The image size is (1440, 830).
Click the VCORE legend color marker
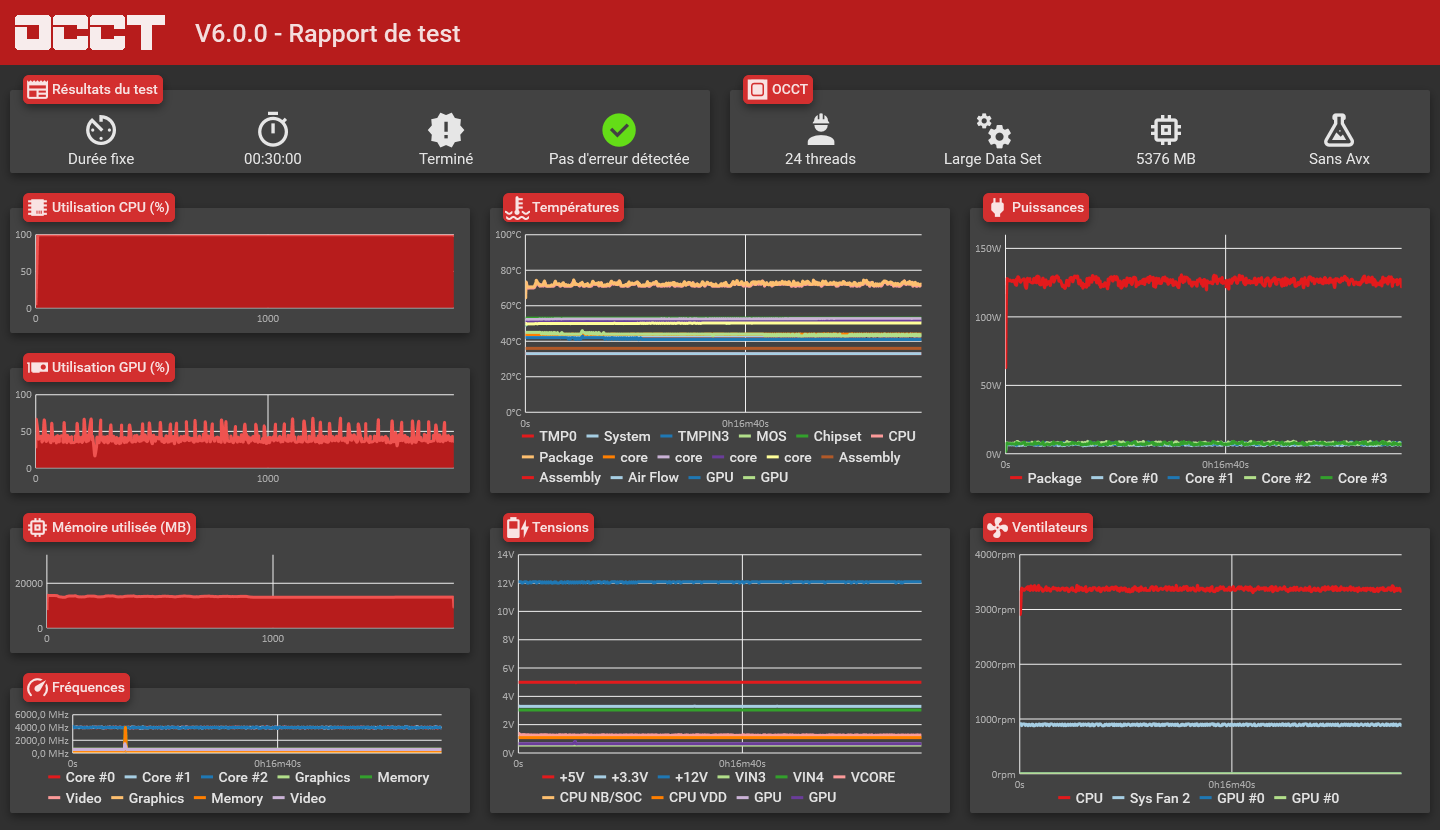[x=839, y=778]
